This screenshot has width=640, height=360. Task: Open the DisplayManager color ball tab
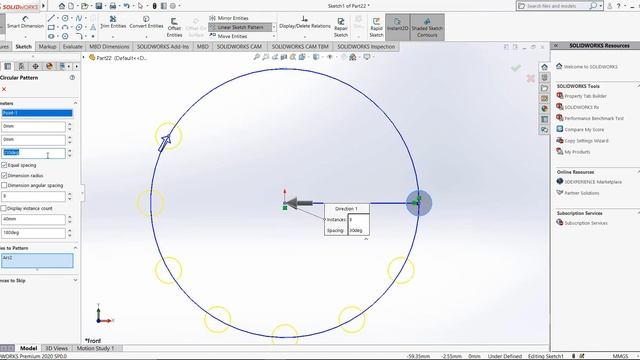[x=49, y=66]
